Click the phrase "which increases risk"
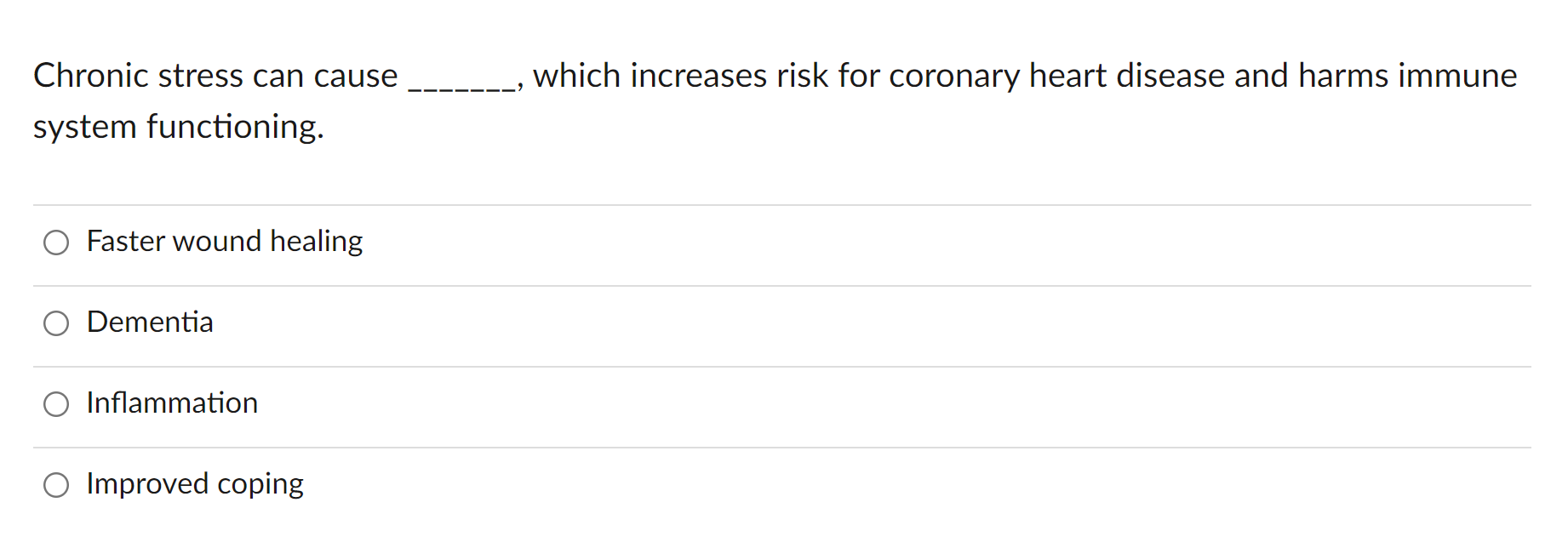The width and height of the screenshot is (1568, 548). (680, 76)
